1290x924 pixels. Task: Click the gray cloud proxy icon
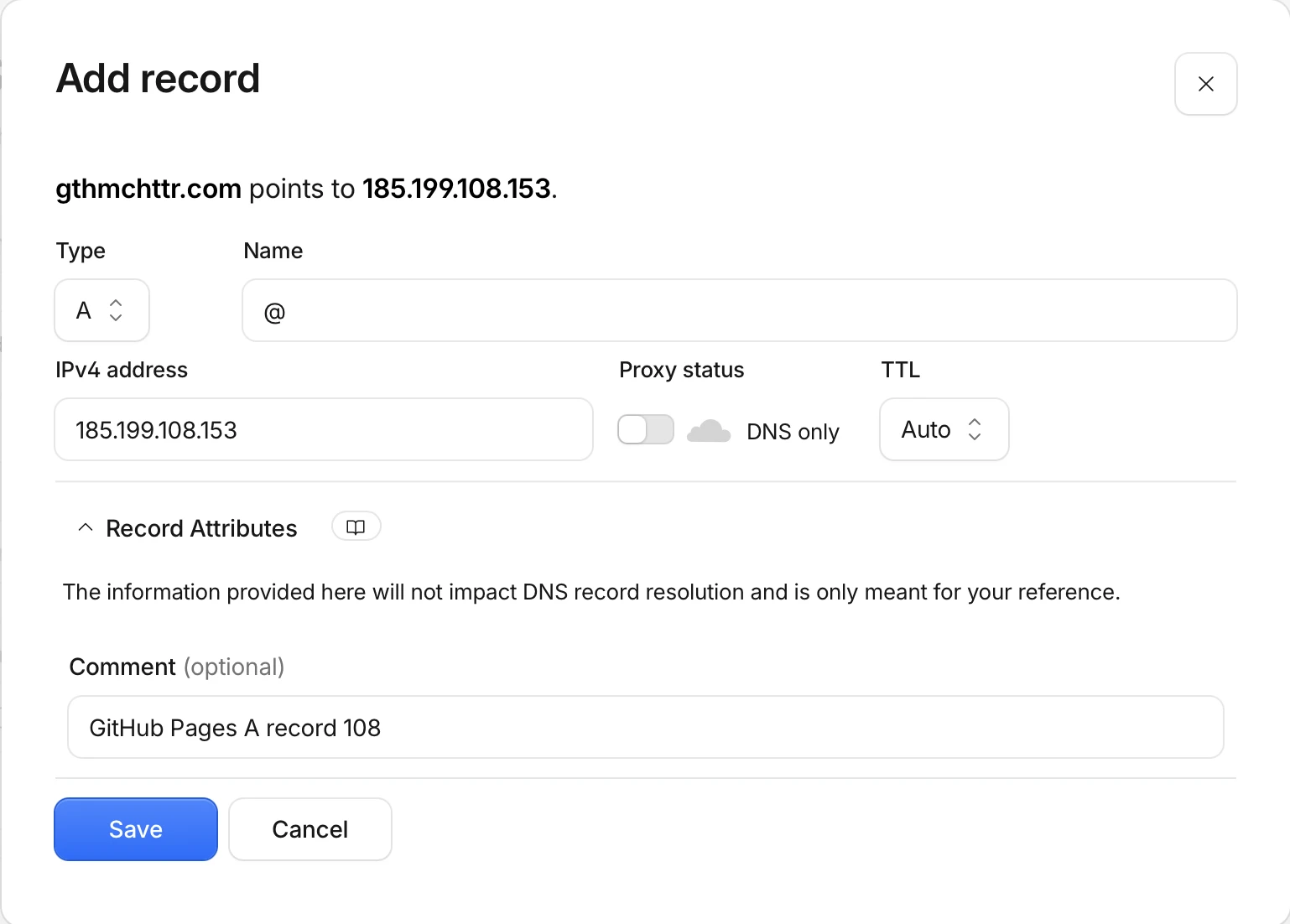[709, 431]
